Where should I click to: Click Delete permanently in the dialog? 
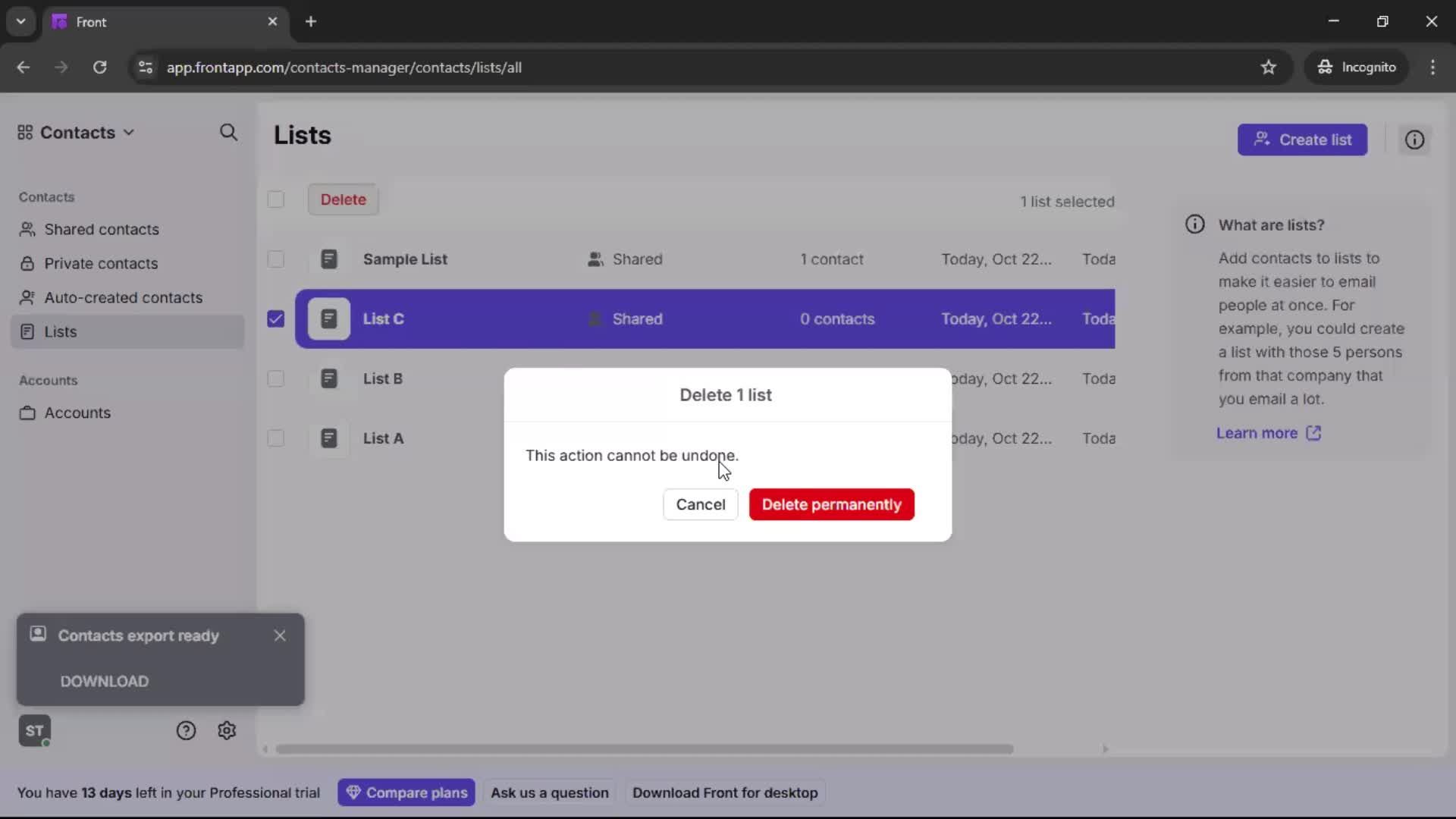[x=830, y=504]
